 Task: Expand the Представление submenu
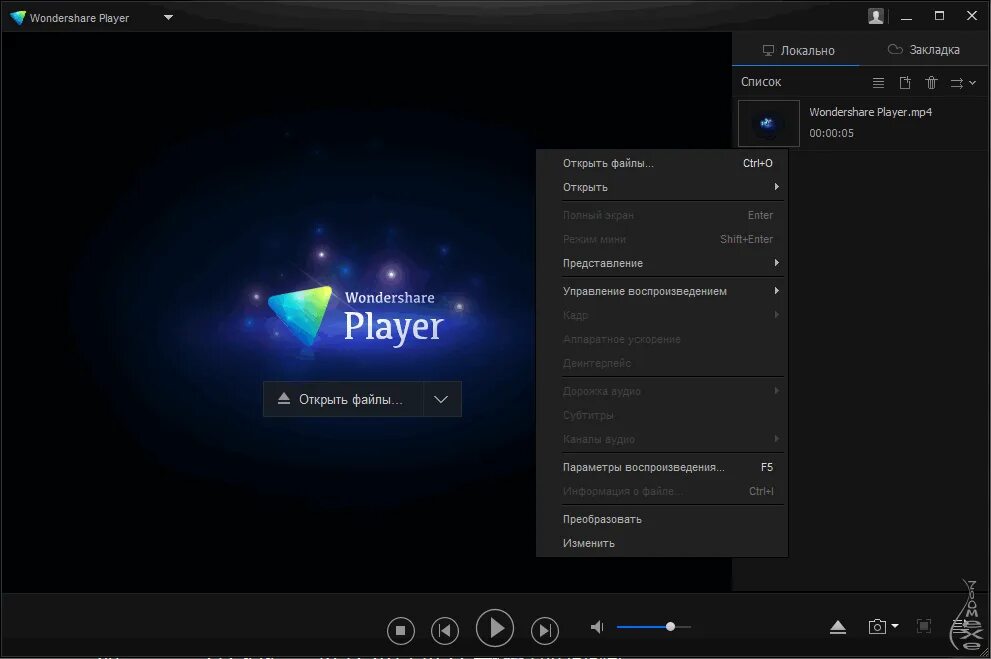pyautogui.click(x=662, y=263)
